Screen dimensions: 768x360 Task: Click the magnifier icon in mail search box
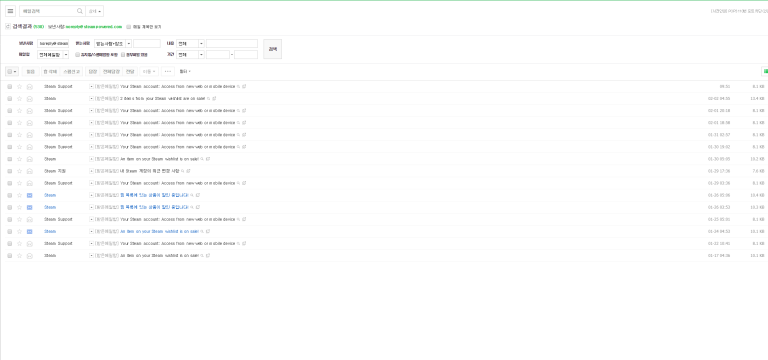pos(80,11)
